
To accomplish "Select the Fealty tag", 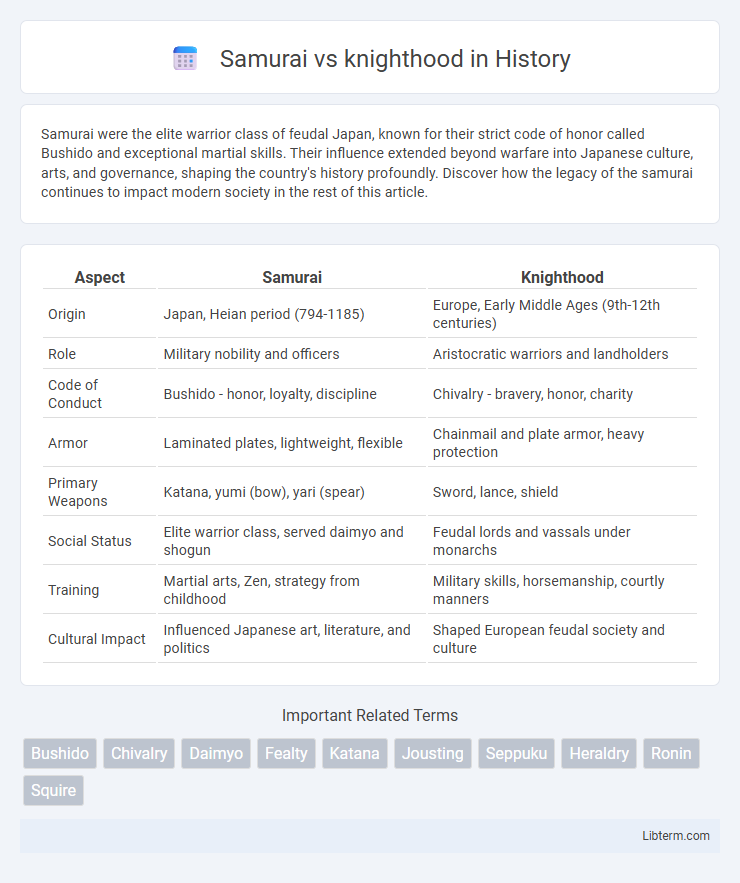I will coord(287,753).
